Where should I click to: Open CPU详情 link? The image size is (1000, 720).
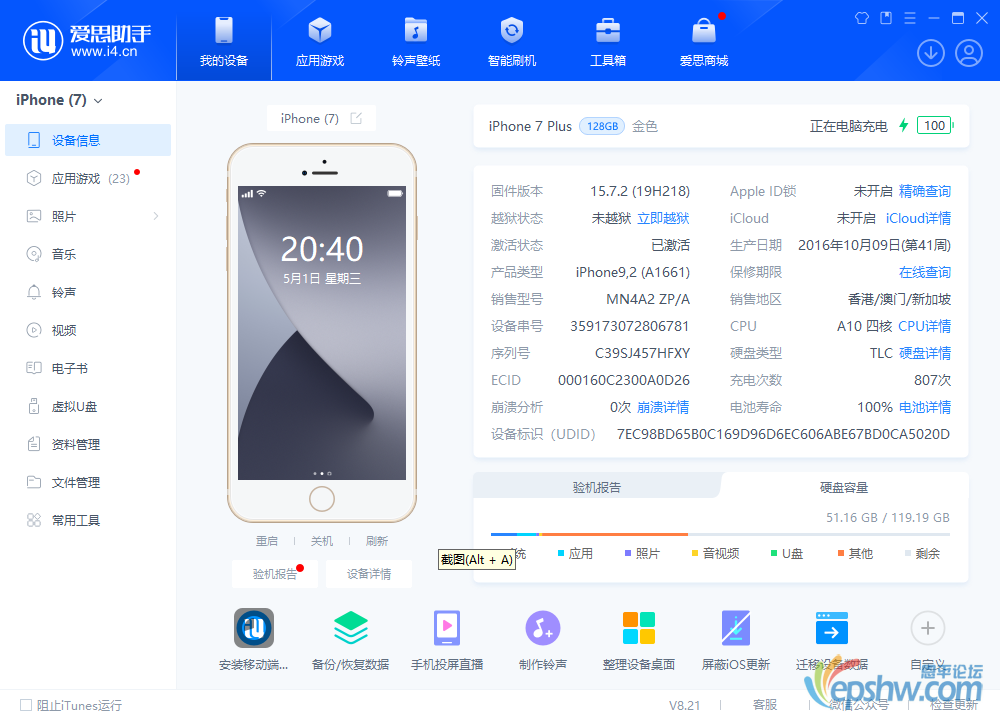tap(925, 326)
